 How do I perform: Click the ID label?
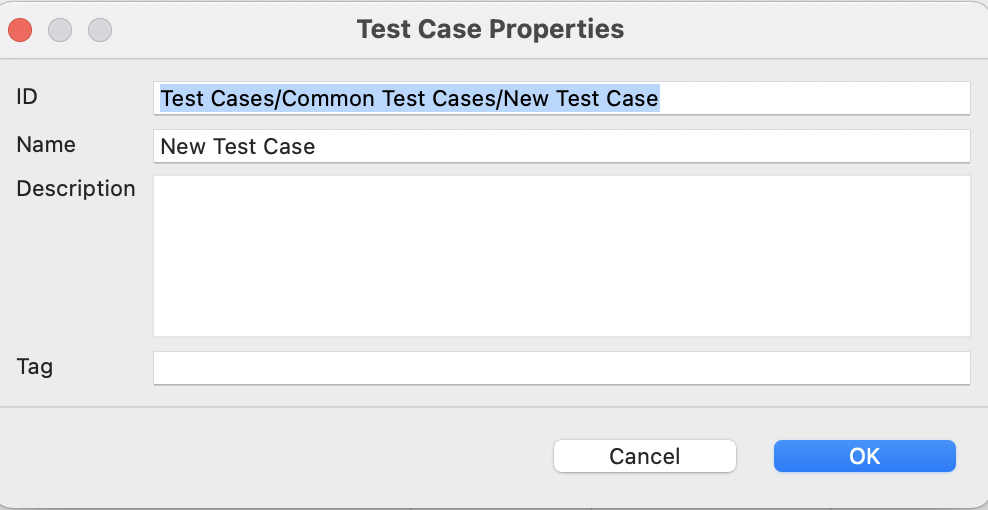[27, 96]
